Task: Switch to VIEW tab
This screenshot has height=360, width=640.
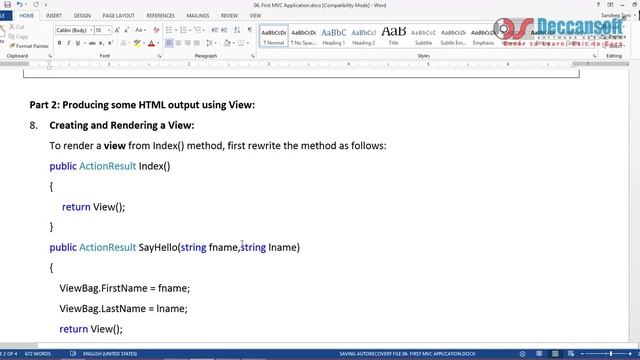Action: 255,16
